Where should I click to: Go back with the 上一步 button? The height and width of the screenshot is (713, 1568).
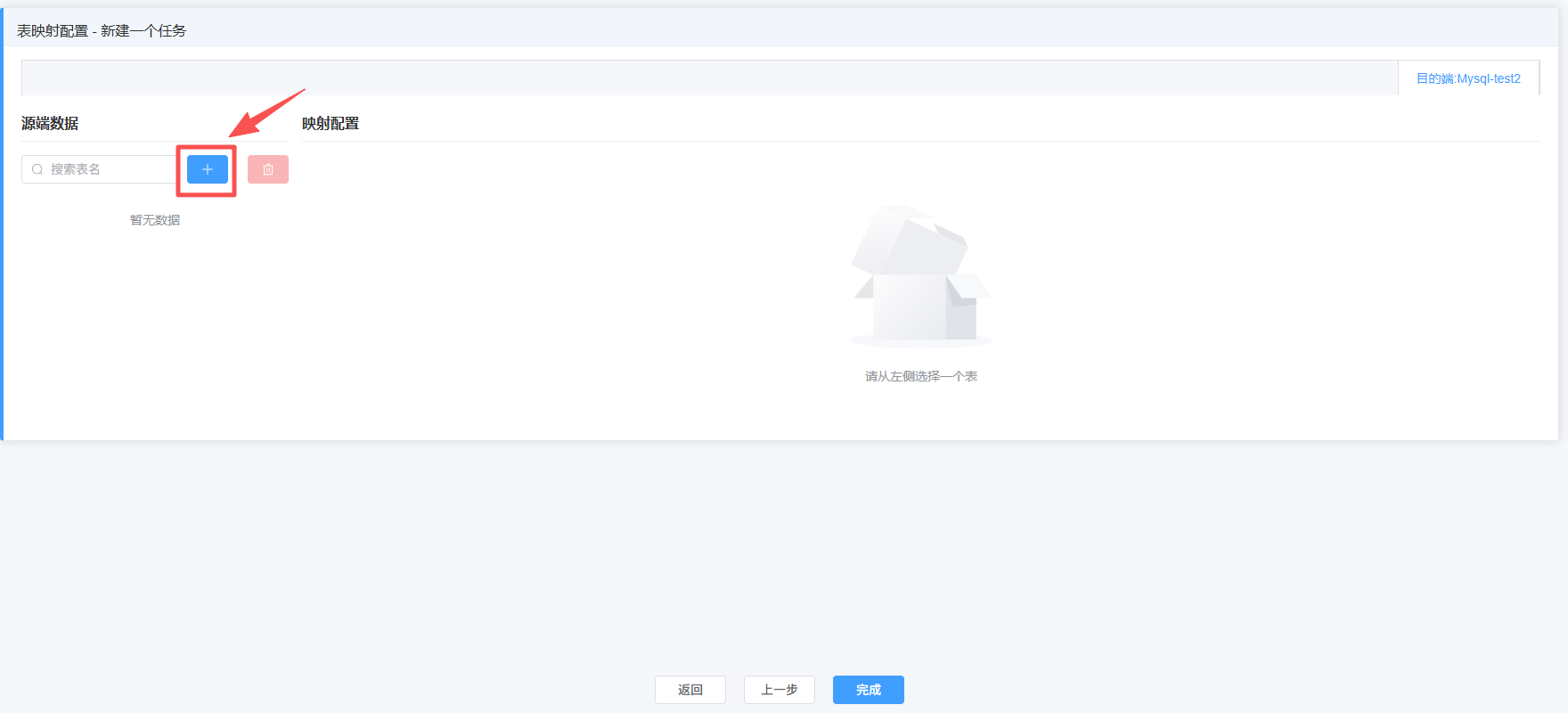click(x=779, y=690)
